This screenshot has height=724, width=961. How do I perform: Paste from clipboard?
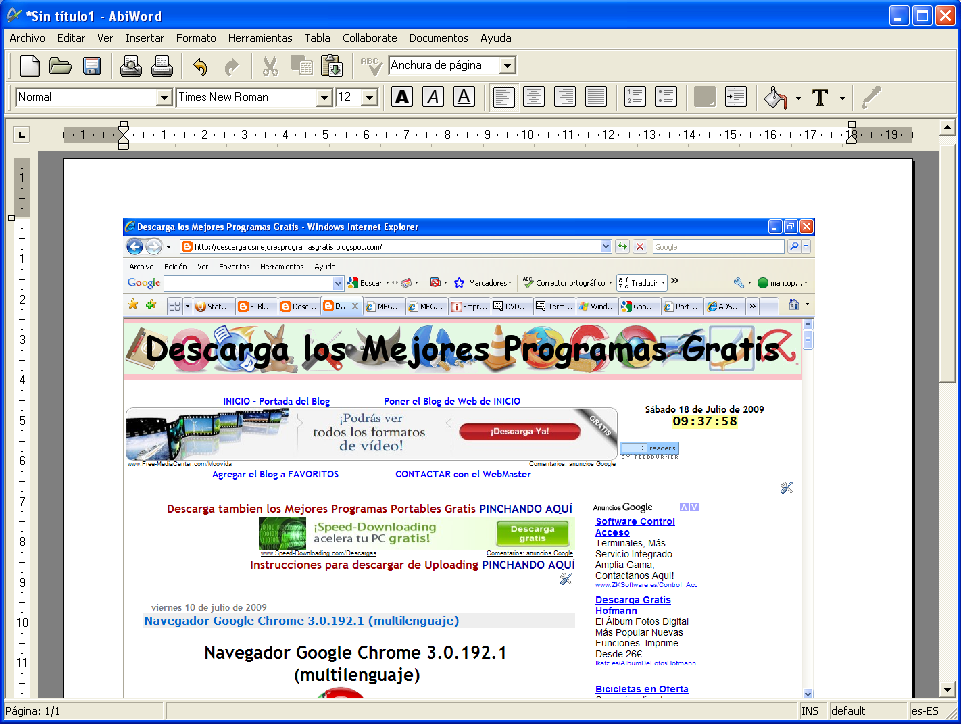point(332,66)
